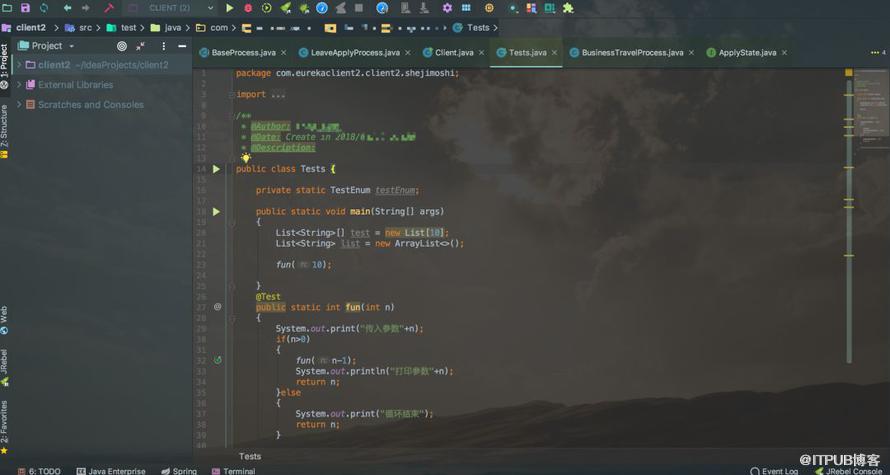Click the first blue circular profiler icon
The image size is (890, 475).
[x=322, y=8]
